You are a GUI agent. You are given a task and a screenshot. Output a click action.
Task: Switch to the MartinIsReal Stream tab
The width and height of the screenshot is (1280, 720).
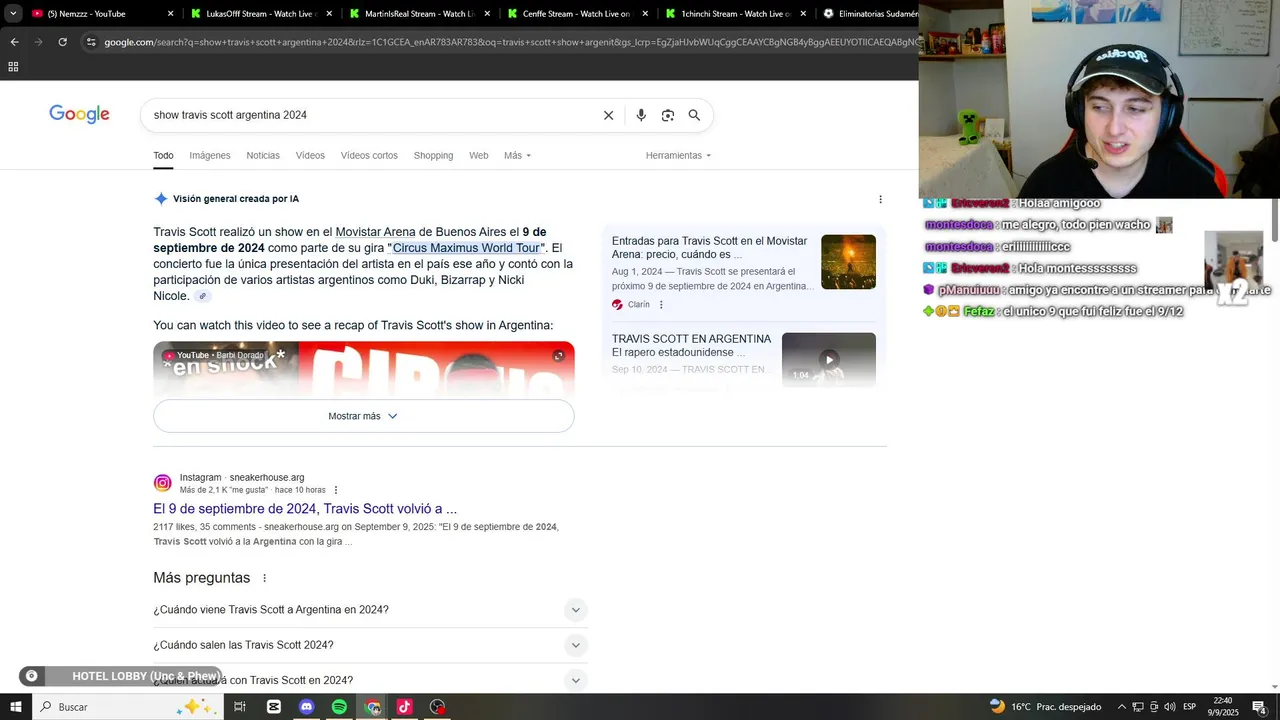tap(418, 14)
